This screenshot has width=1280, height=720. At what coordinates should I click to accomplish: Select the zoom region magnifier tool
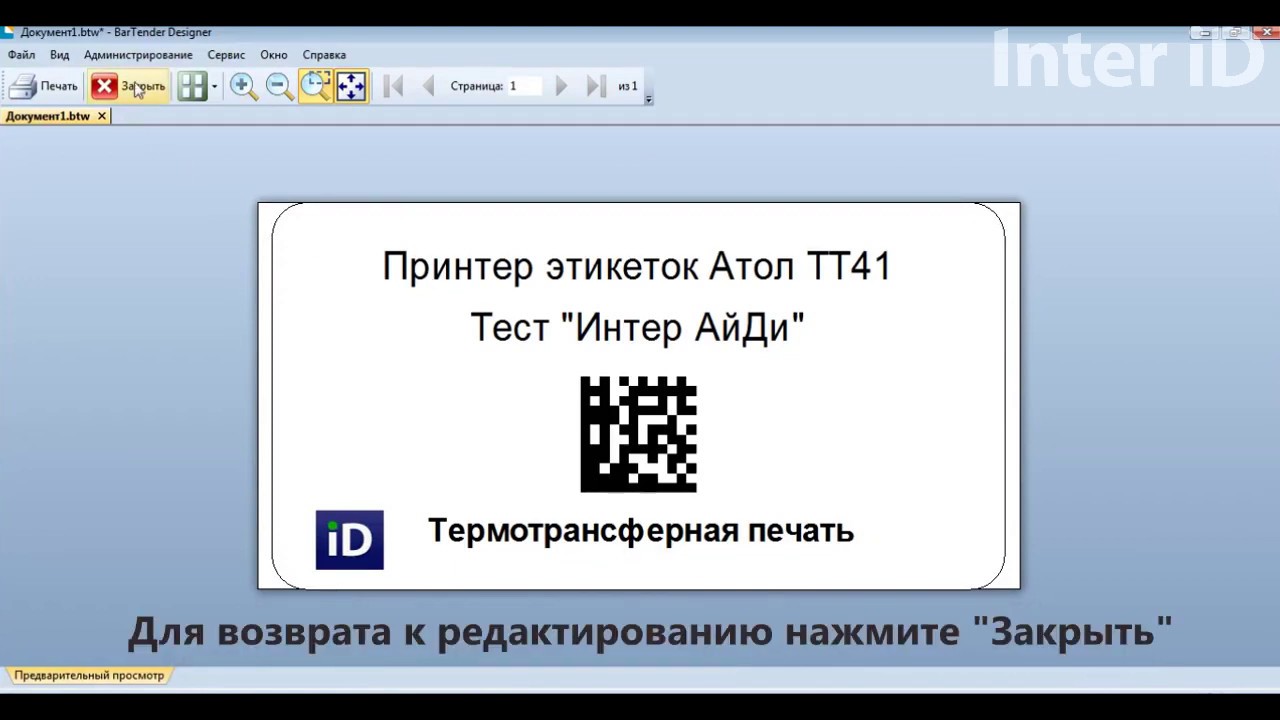(x=315, y=86)
